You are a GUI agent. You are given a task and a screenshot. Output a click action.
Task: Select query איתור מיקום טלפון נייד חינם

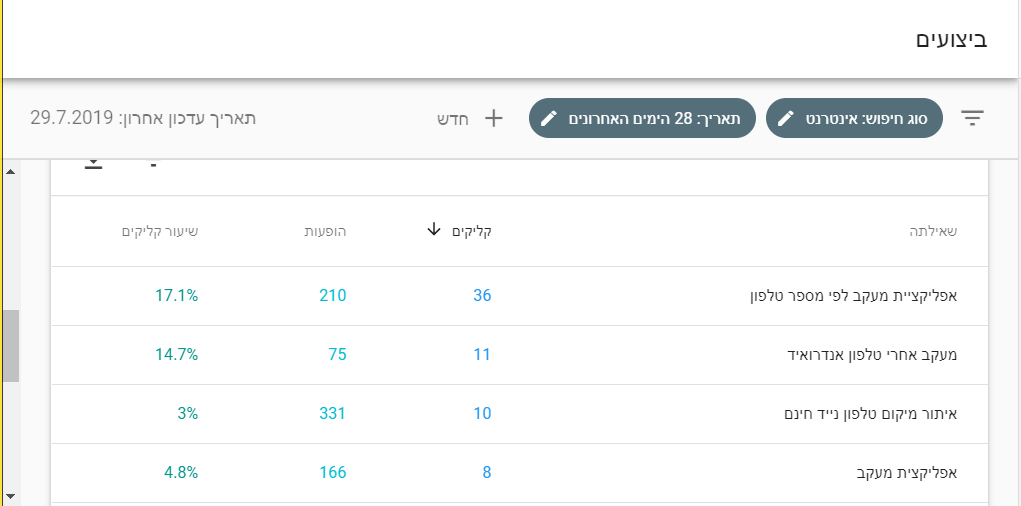click(871, 414)
